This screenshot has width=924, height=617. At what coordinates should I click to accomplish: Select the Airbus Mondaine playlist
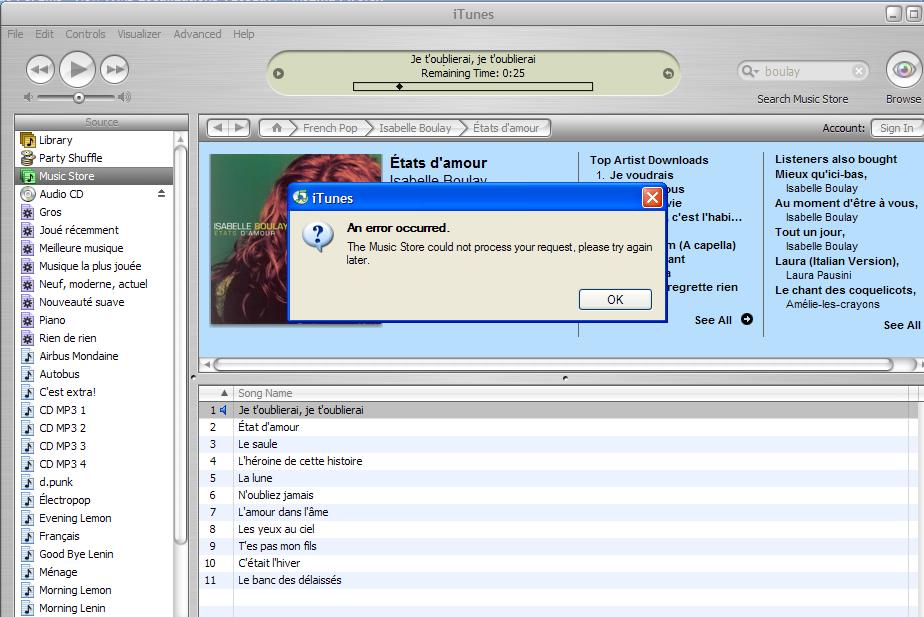pyautogui.click(x=94, y=356)
